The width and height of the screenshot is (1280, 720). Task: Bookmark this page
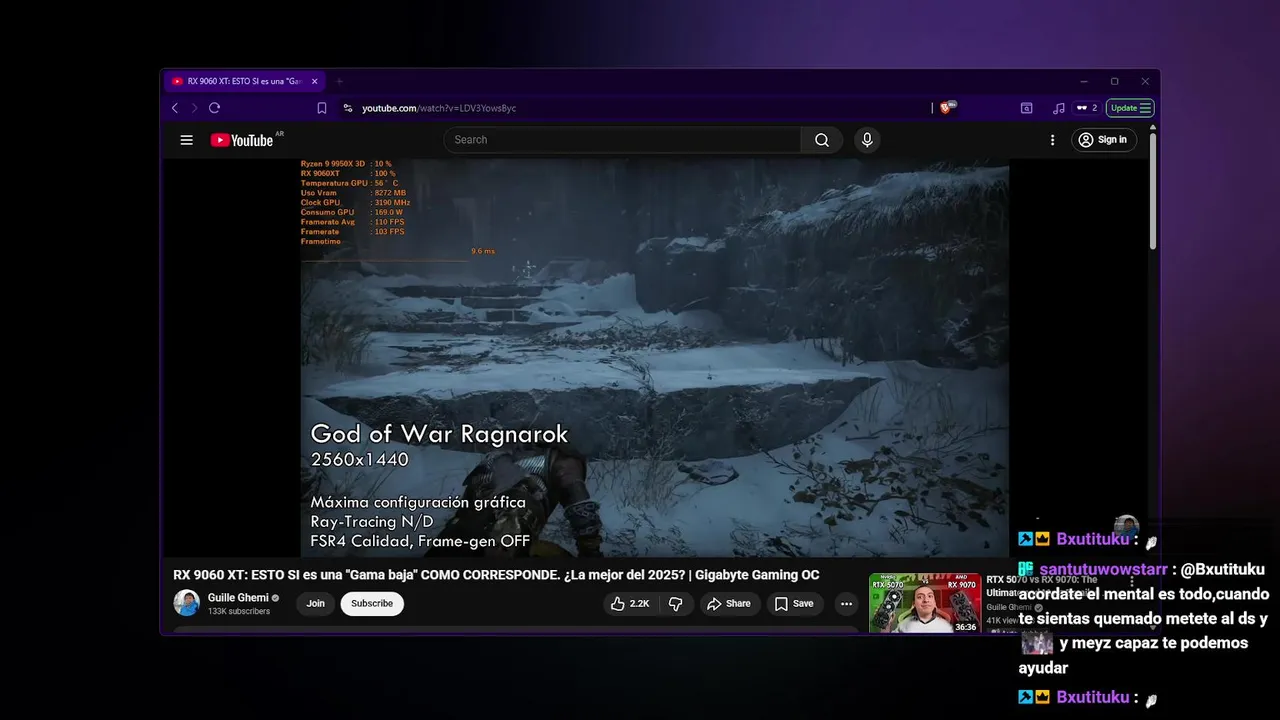[x=322, y=108]
